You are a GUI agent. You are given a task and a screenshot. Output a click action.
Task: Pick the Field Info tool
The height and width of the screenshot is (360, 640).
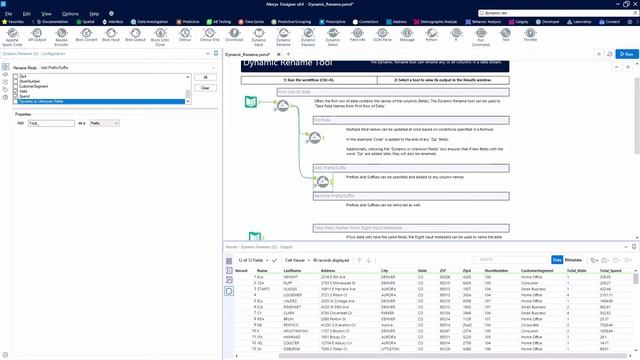pos(358,35)
